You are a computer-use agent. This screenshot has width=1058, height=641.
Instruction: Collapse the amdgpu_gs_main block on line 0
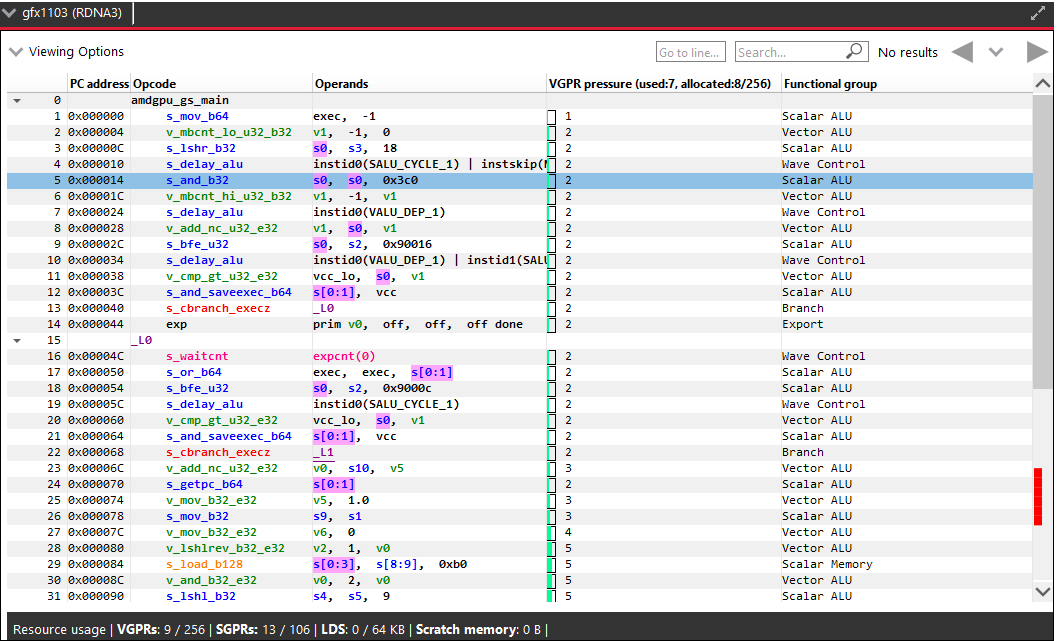pyautogui.click(x=16, y=100)
